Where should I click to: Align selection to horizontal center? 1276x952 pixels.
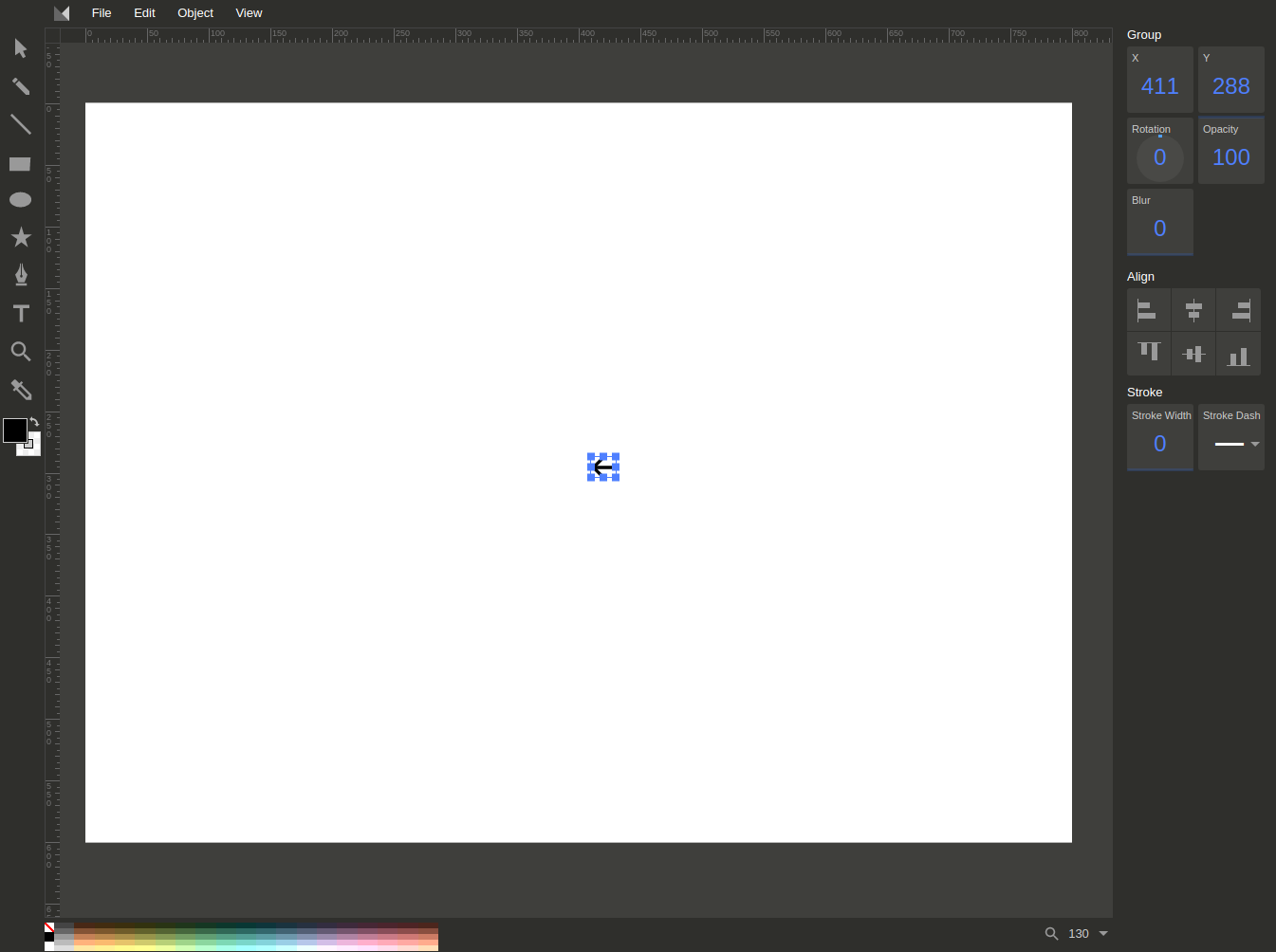click(1193, 310)
